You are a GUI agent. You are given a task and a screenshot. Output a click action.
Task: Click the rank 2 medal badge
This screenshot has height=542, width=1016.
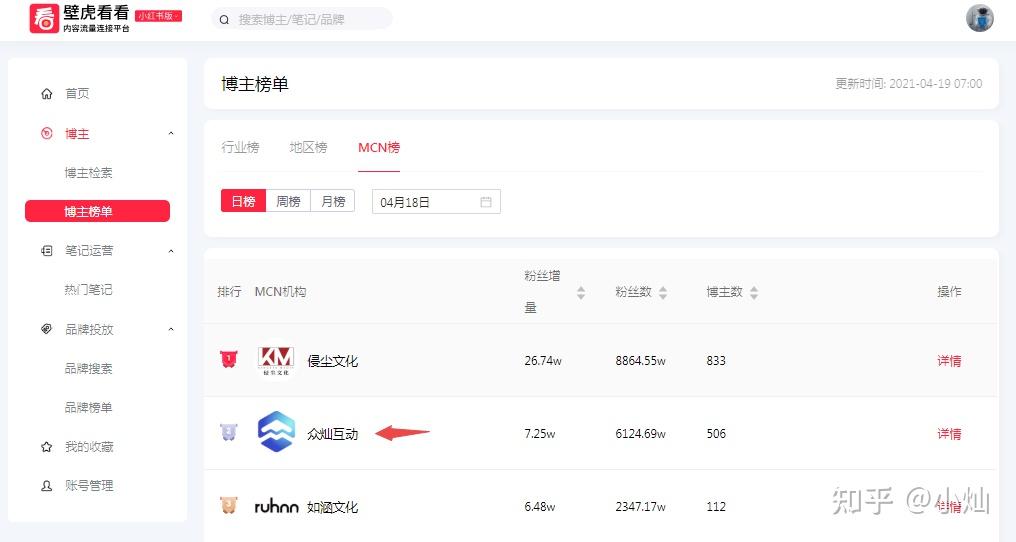pos(229,432)
